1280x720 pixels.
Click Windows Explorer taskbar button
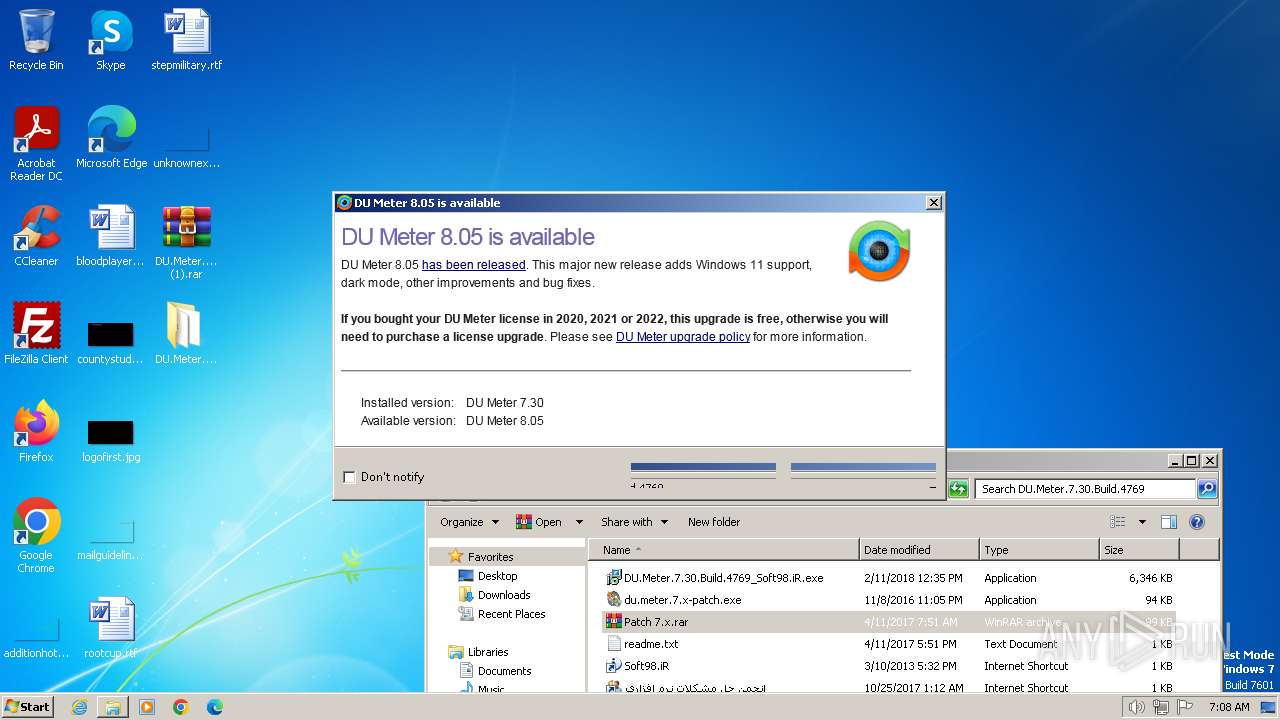(113, 707)
